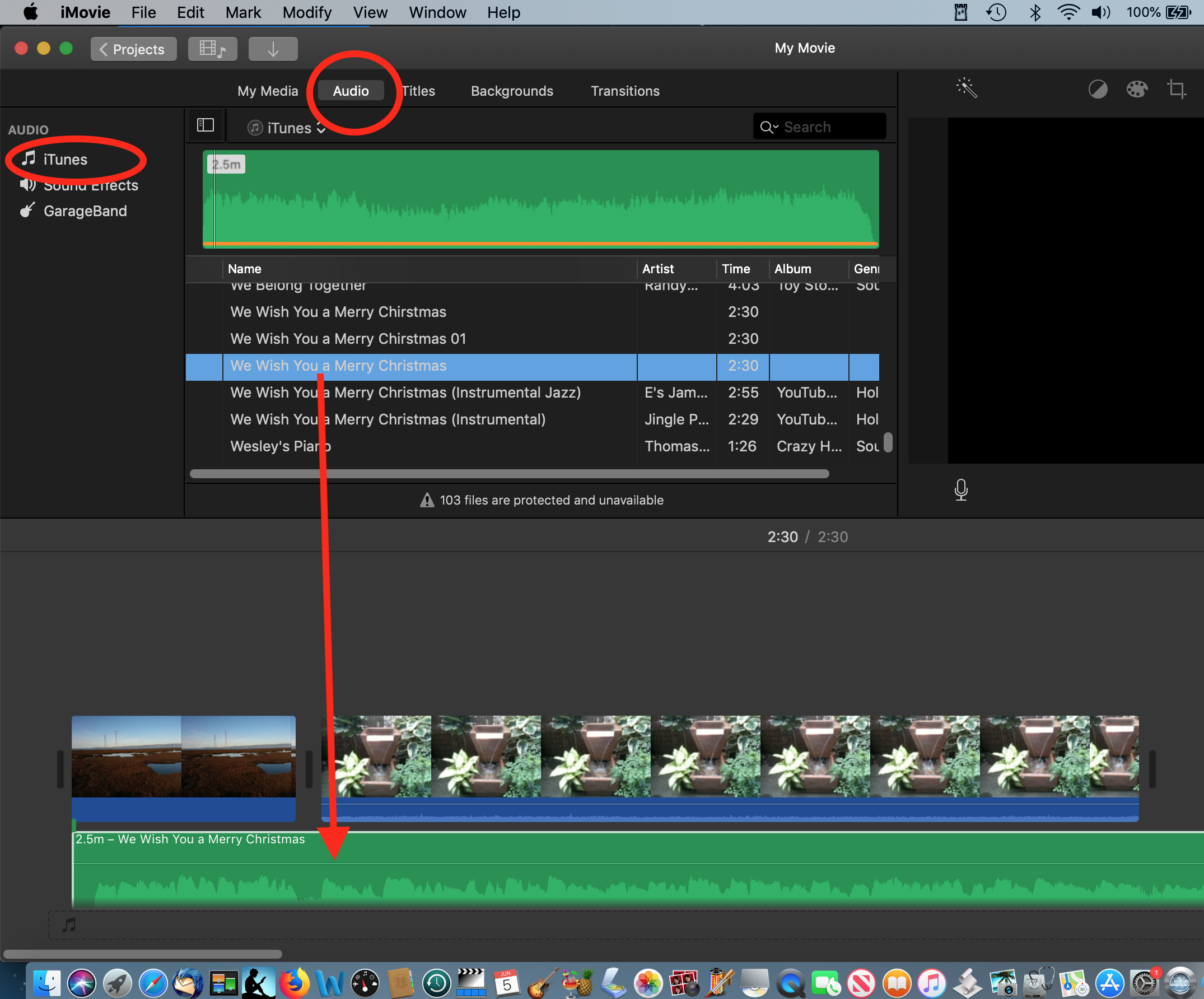Screen dimensions: 1204x999
Task: Switch to the Transitions tab
Action: (625, 91)
